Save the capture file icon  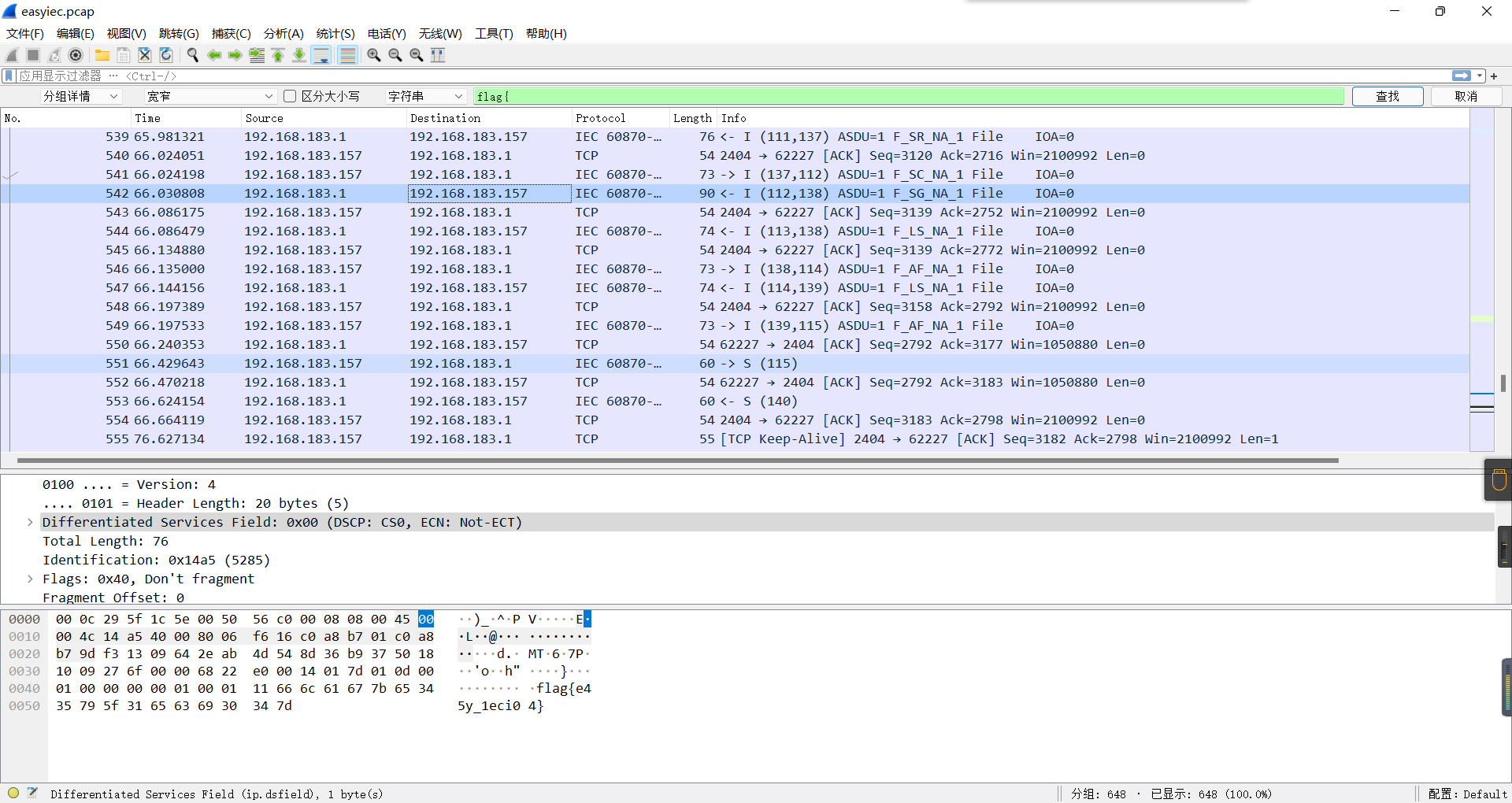[x=124, y=55]
